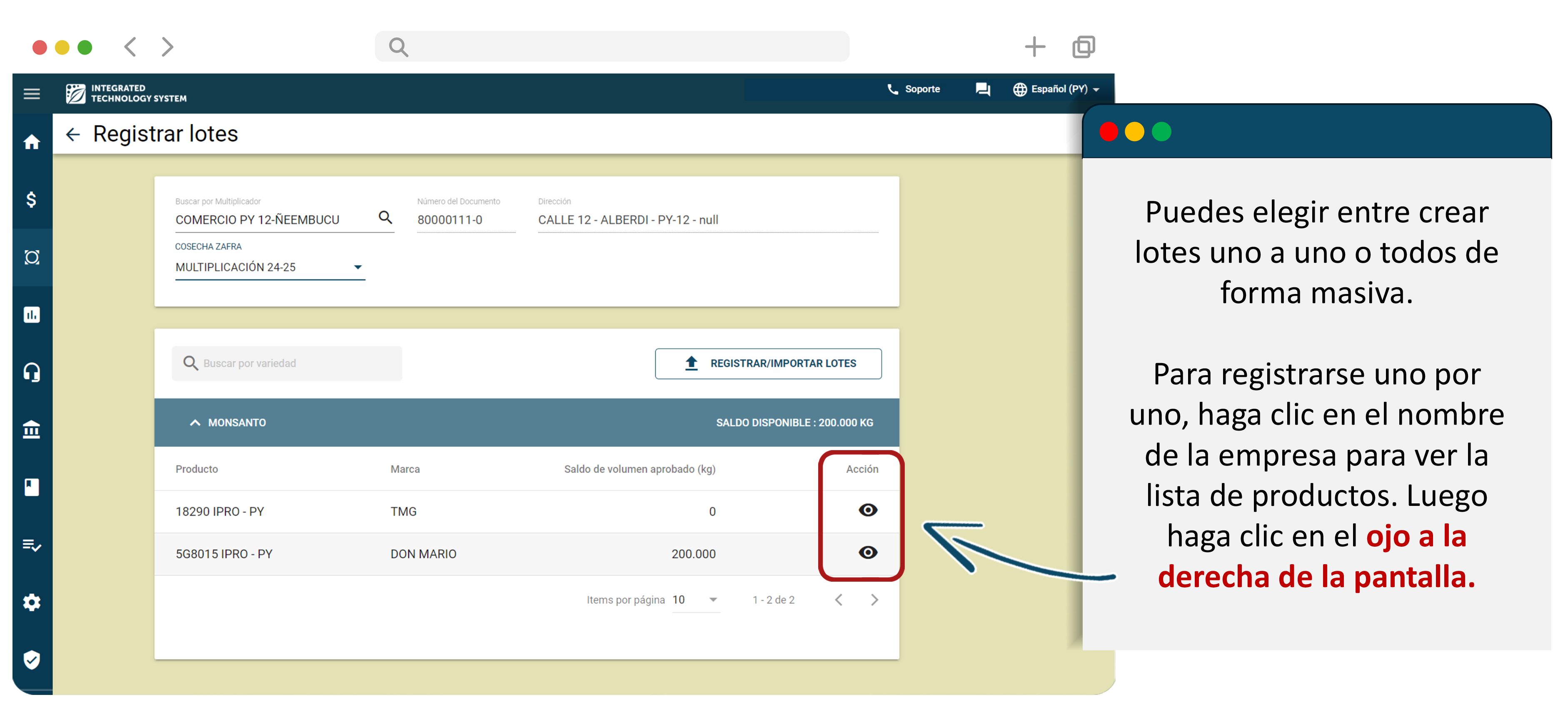
Task: Open the Español (PY) language dropdown
Action: coord(1056,90)
